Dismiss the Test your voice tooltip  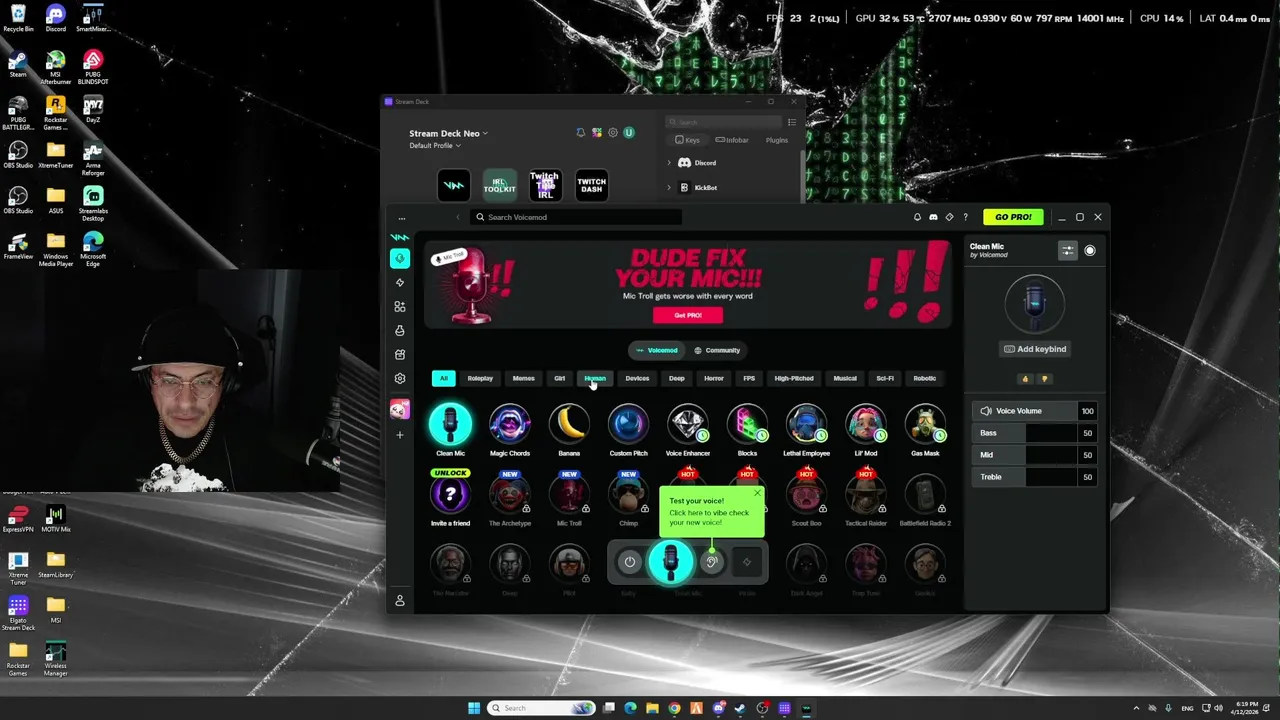tap(757, 493)
